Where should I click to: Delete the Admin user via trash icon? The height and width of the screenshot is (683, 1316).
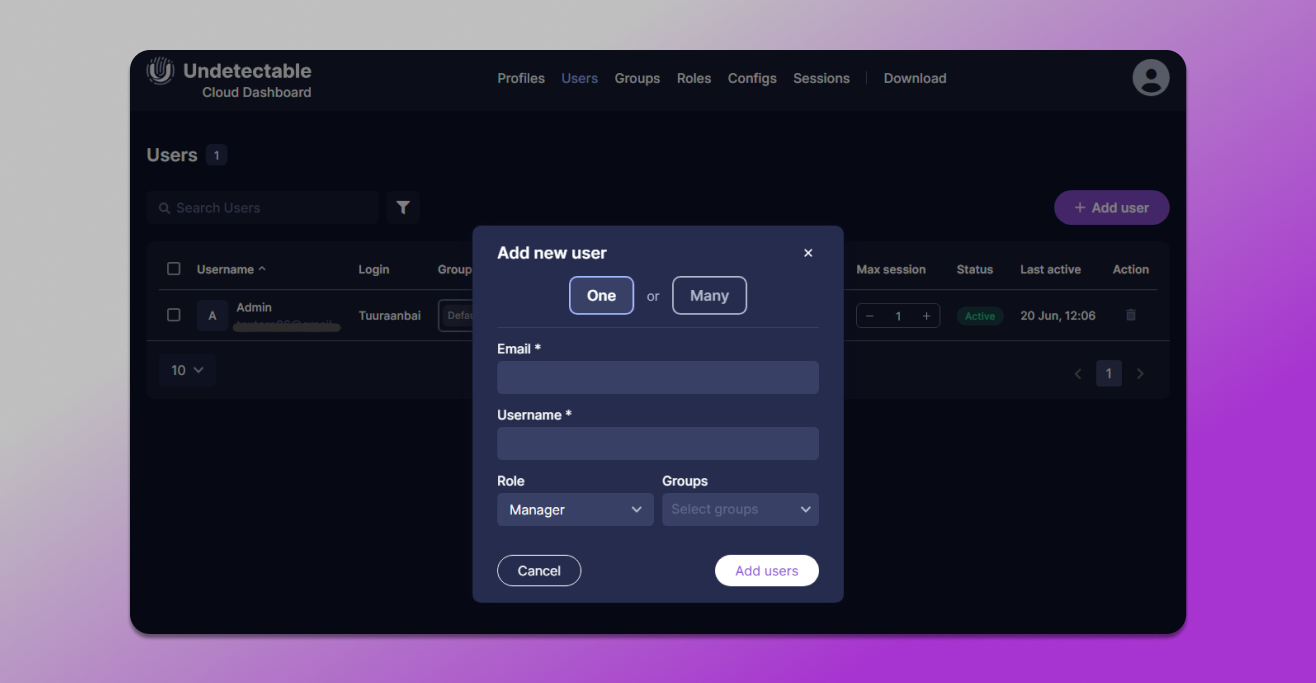(1130, 315)
